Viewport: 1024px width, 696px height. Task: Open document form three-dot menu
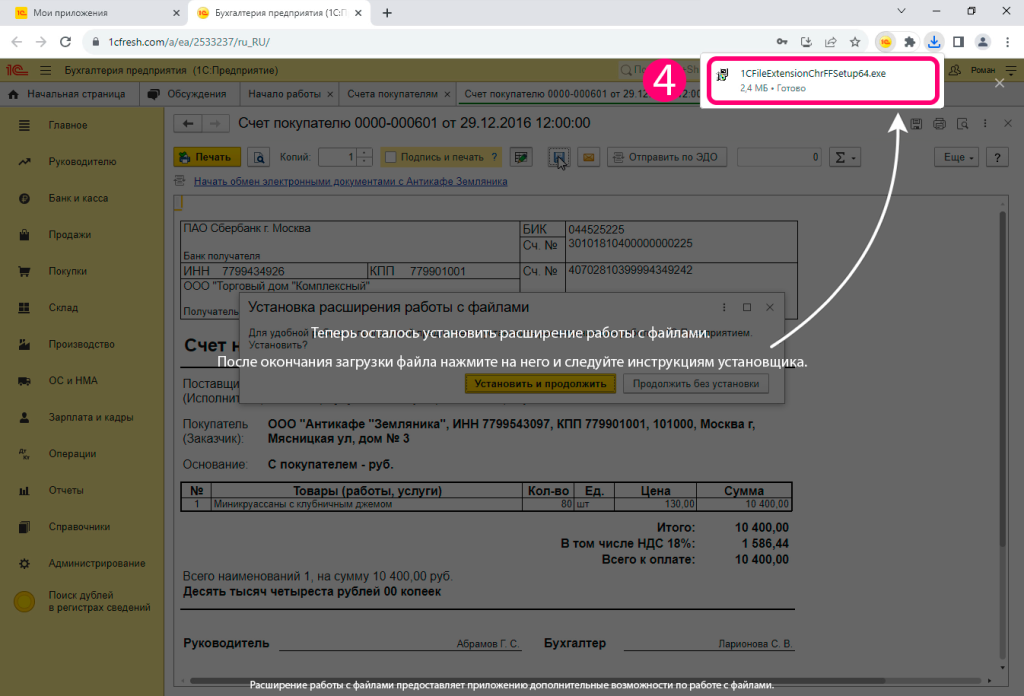985,123
